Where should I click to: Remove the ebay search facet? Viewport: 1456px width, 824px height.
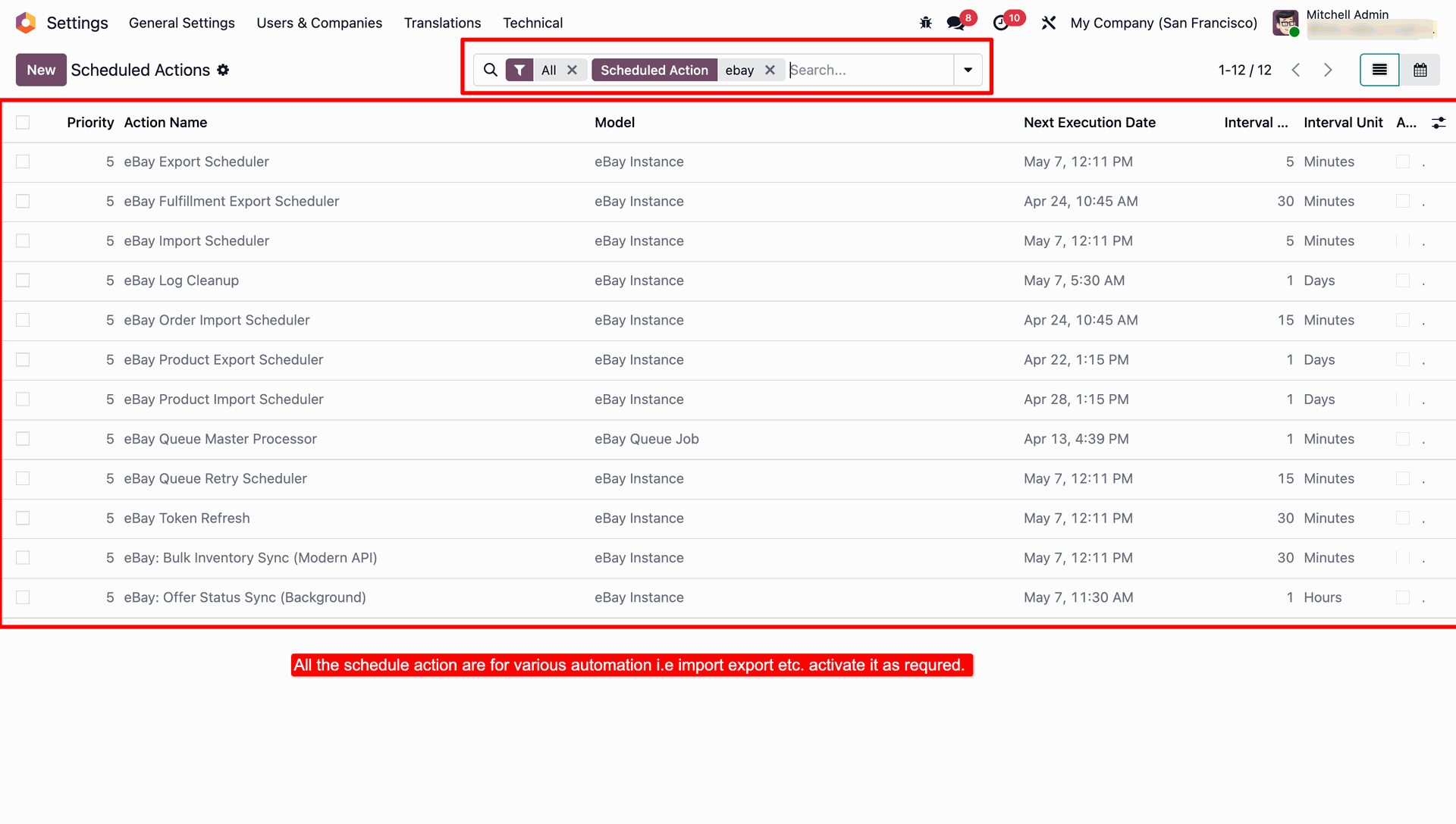(770, 70)
